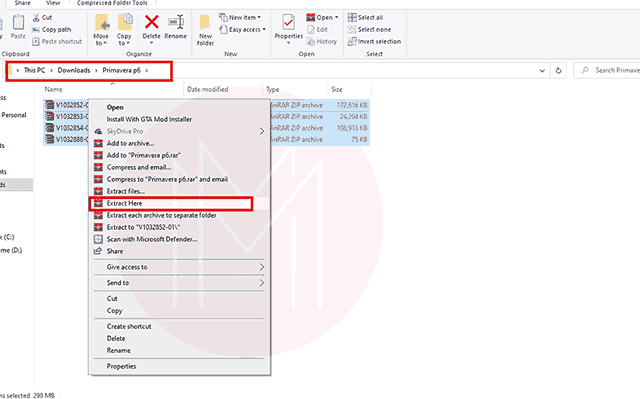Screen dimensions: 640x399
Task: Click the 172,616 KB size cell
Action: [352, 105]
